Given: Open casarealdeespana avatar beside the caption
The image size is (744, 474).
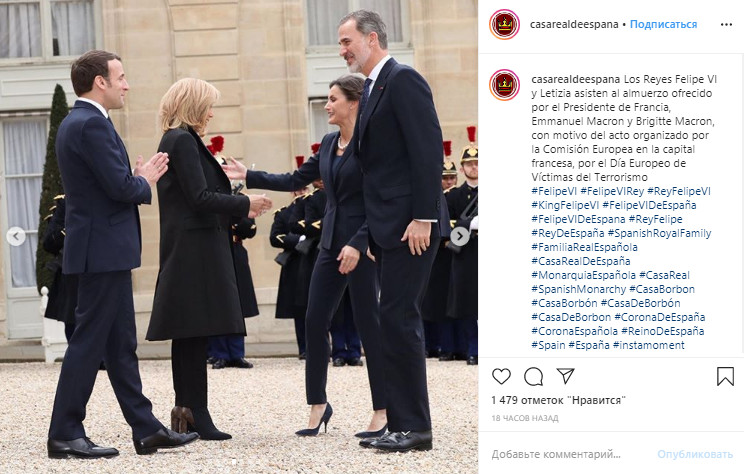Looking at the screenshot, I should point(504,85).
